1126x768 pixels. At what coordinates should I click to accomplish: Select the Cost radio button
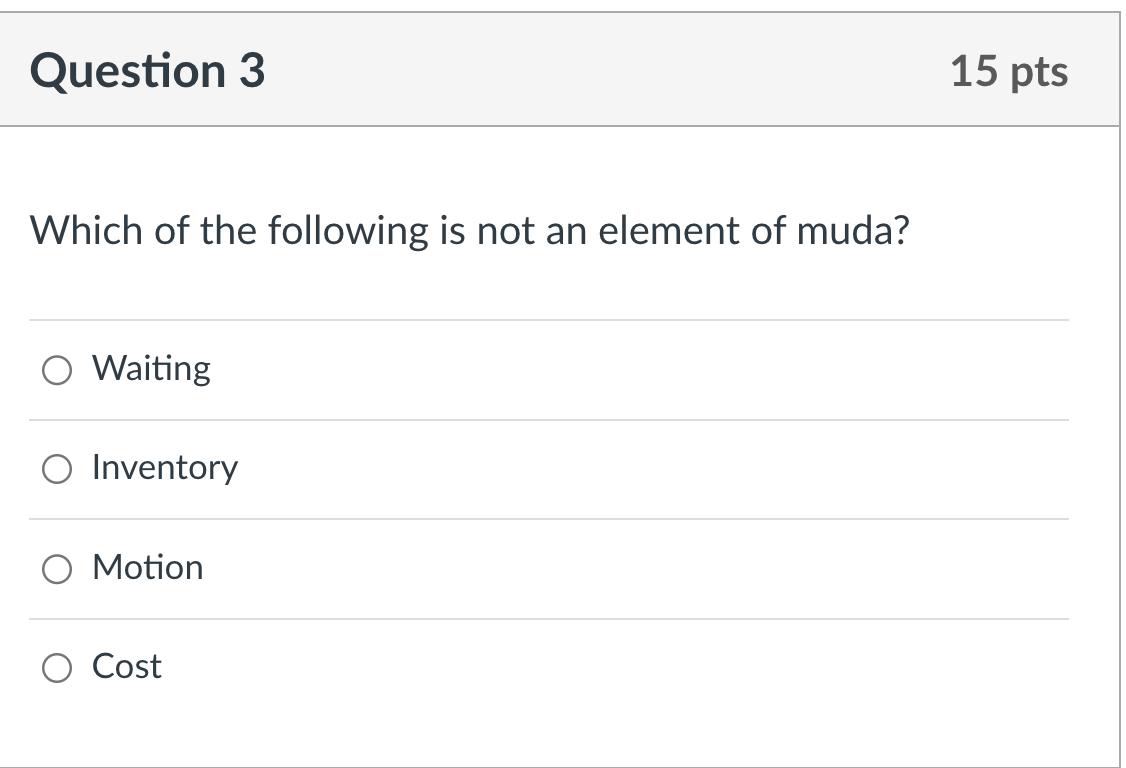[57, 667]
